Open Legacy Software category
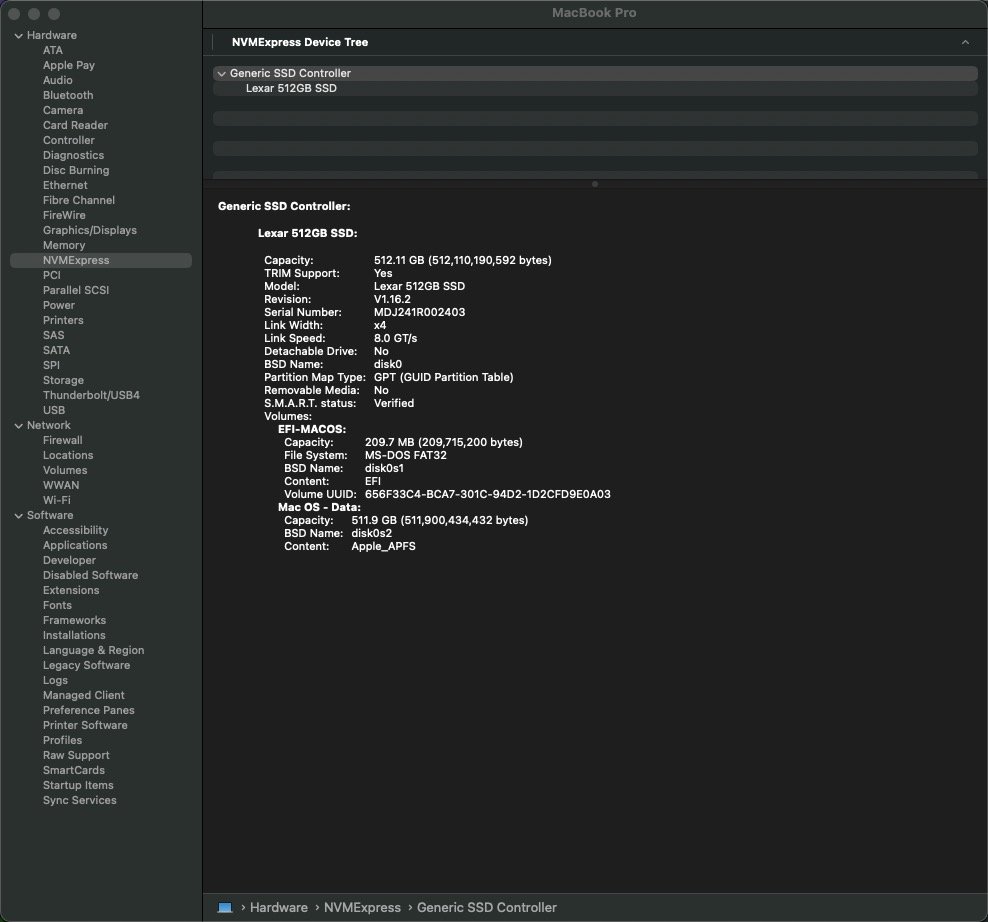The width and height of the screenshot is (988, 922). click(86, 666)
